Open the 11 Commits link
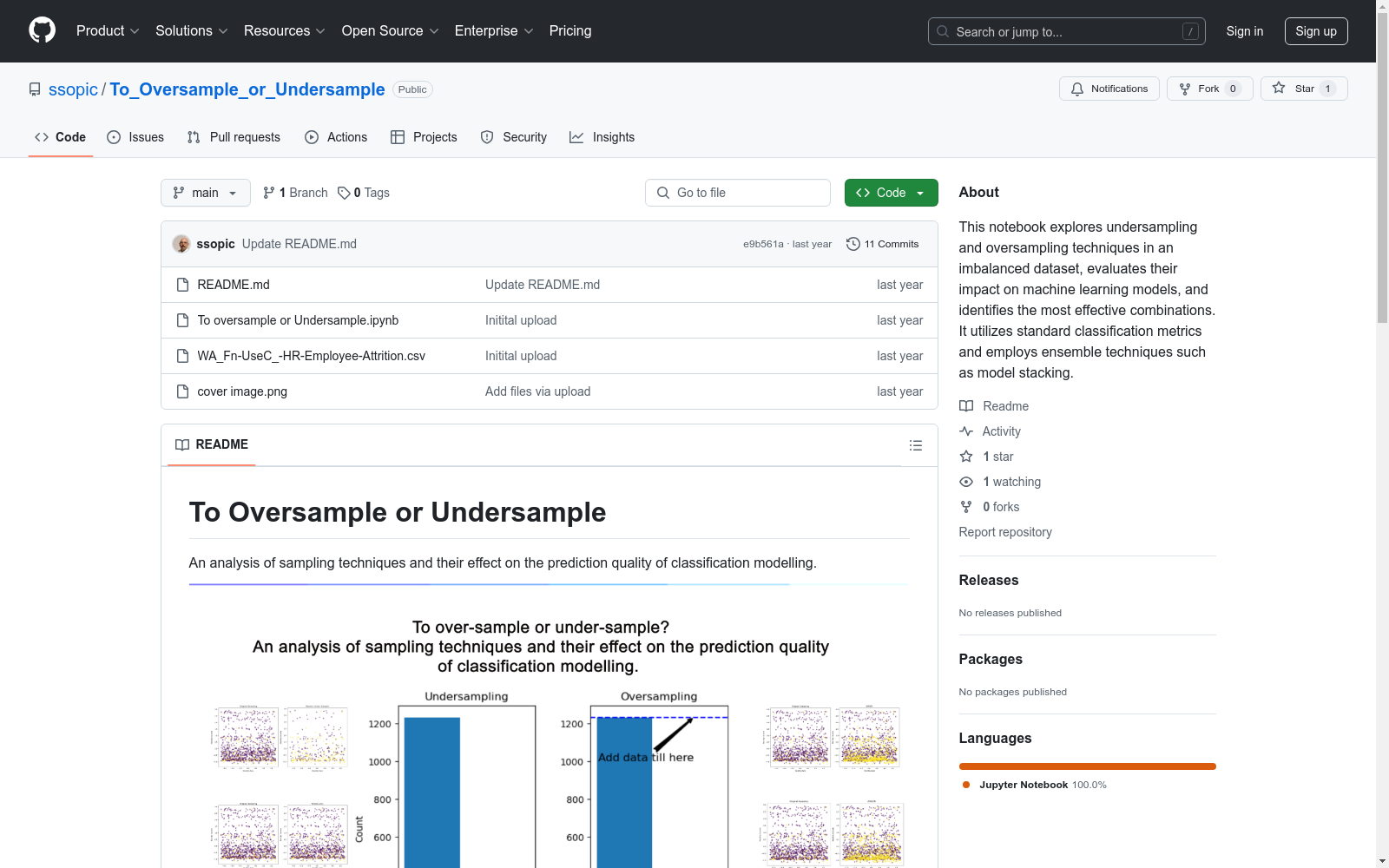 [883, 244]
